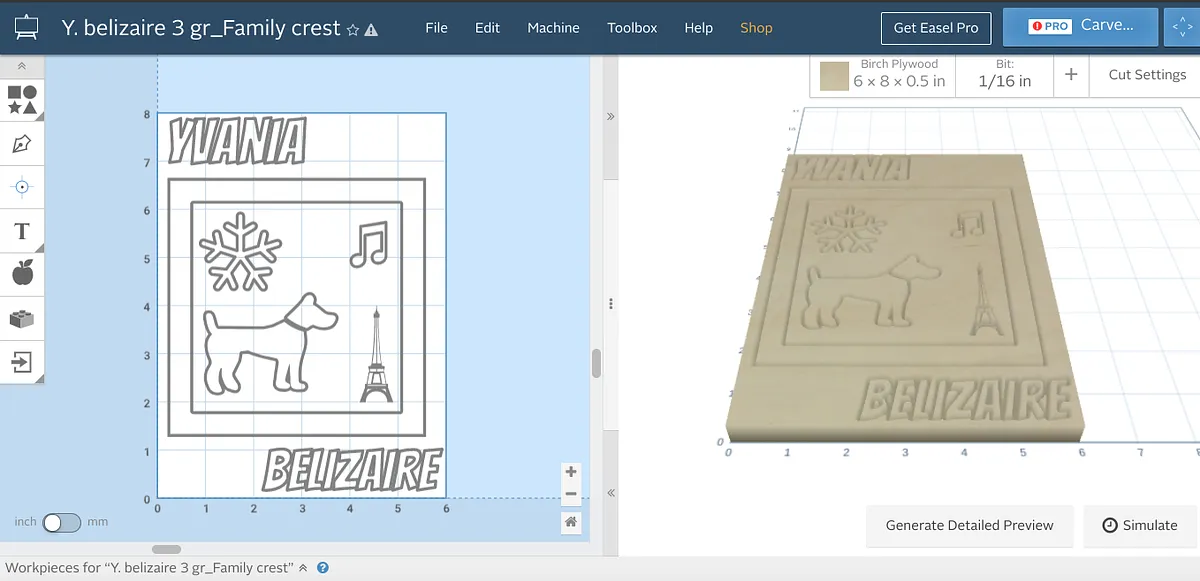Viewport: 1200px width, 581px height.
Task: Click the Simulate button
Action: pyautogui.click(x=1139, y=525)
